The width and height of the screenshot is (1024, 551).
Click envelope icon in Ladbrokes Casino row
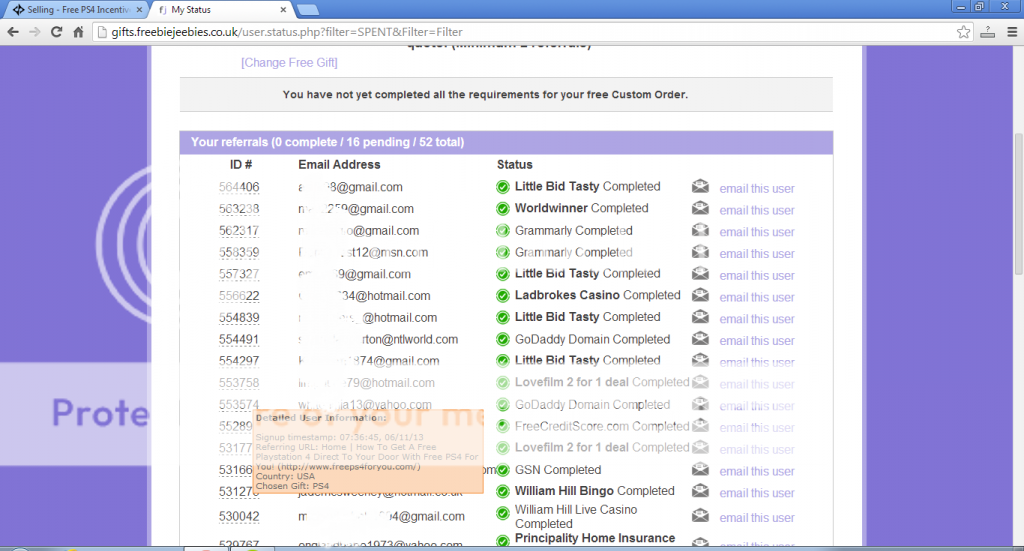700,295
